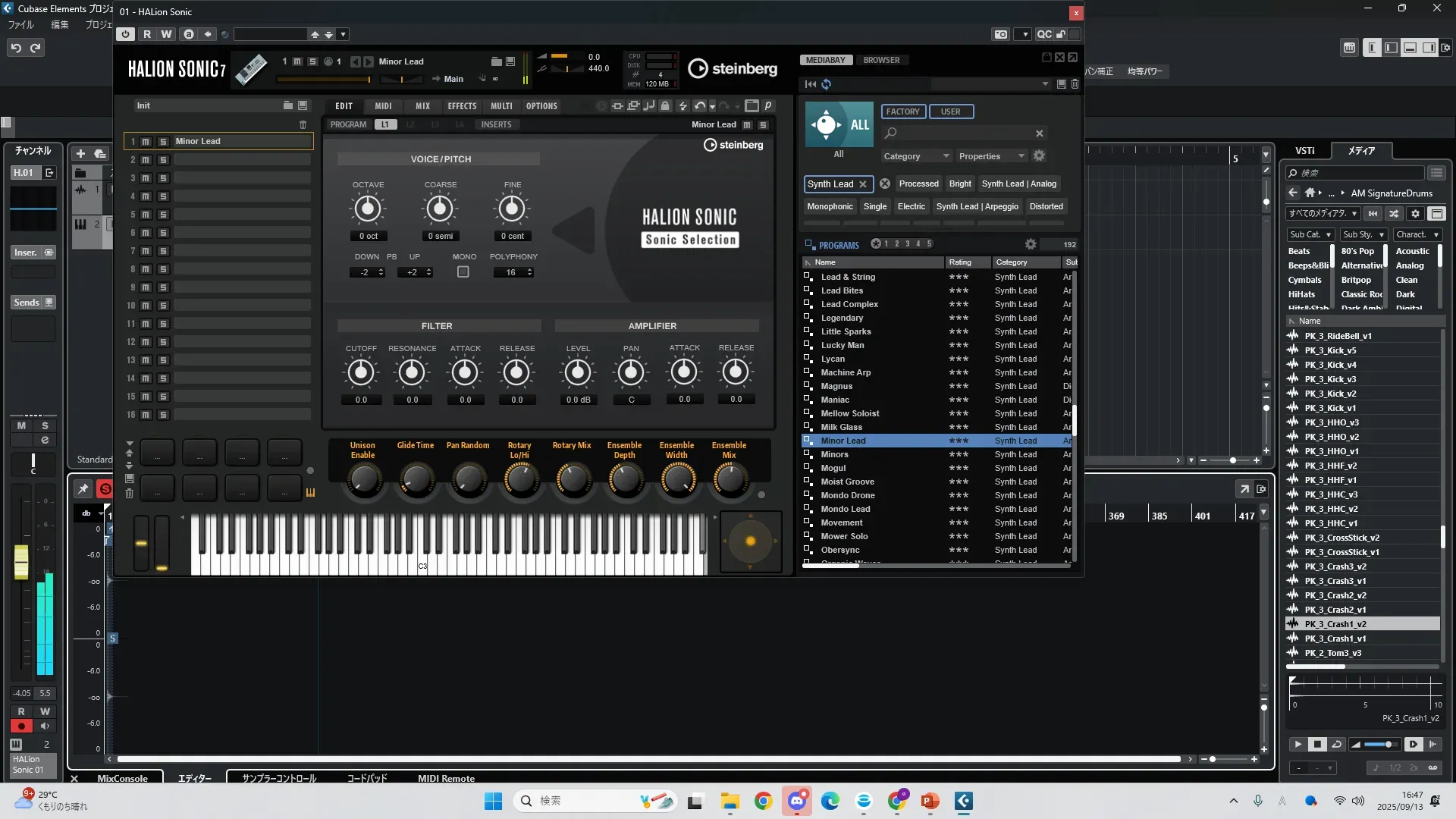Click the CUTOFF filter knob

click(361, 372)
